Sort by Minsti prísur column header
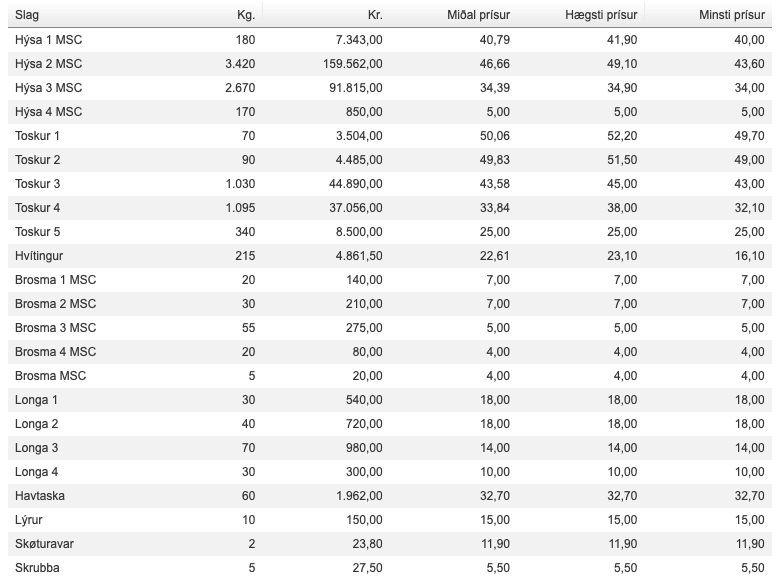 click(x=732, y=15)
